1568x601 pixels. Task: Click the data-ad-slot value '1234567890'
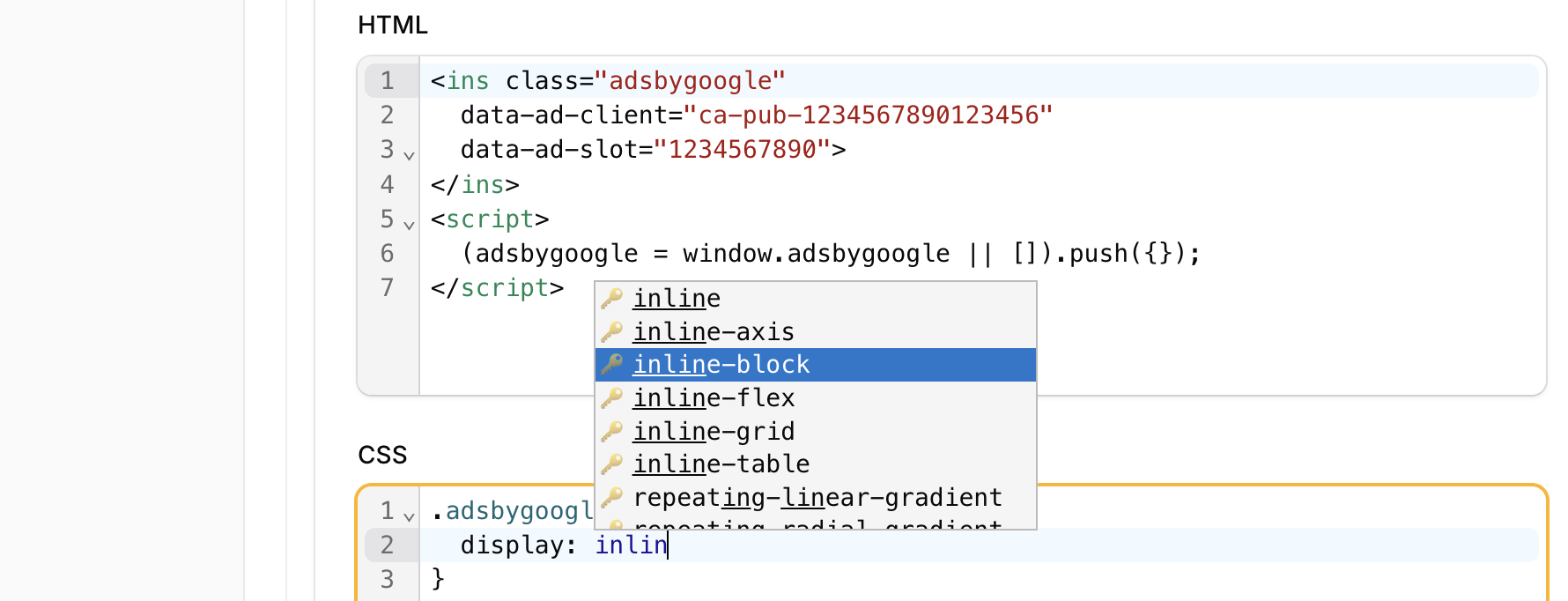point(743,150)
